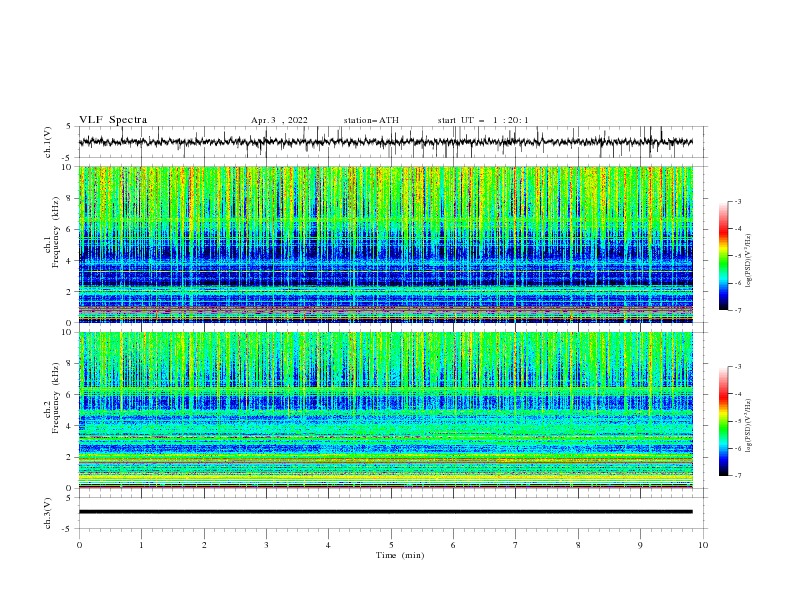Click the "9" tick on the time axis
Screen dimensions: 792x612
click(640, 545)
